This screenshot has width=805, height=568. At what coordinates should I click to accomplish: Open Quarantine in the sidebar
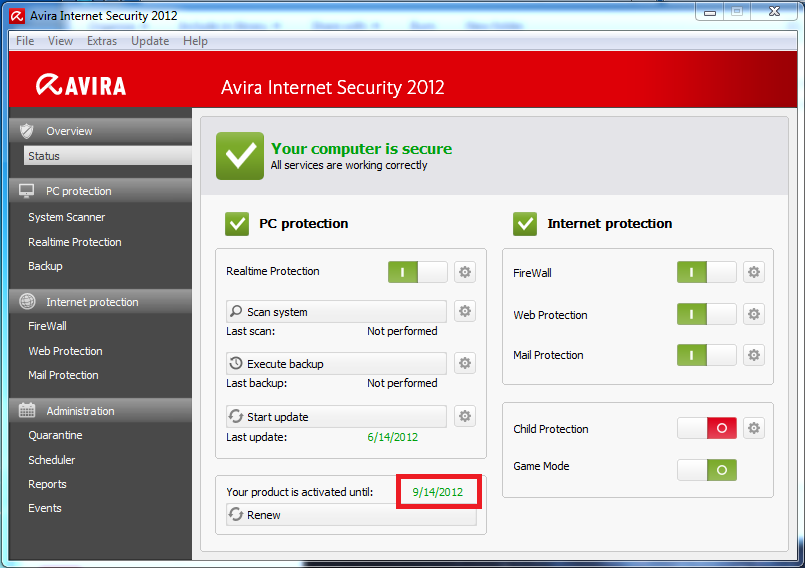click(x=55, y=435)
